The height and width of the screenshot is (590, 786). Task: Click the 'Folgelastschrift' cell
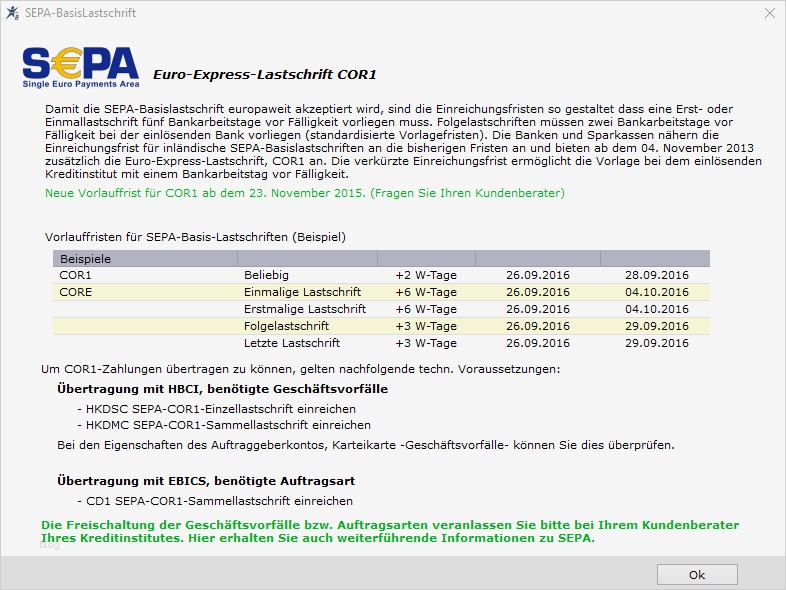pos(286,326)
